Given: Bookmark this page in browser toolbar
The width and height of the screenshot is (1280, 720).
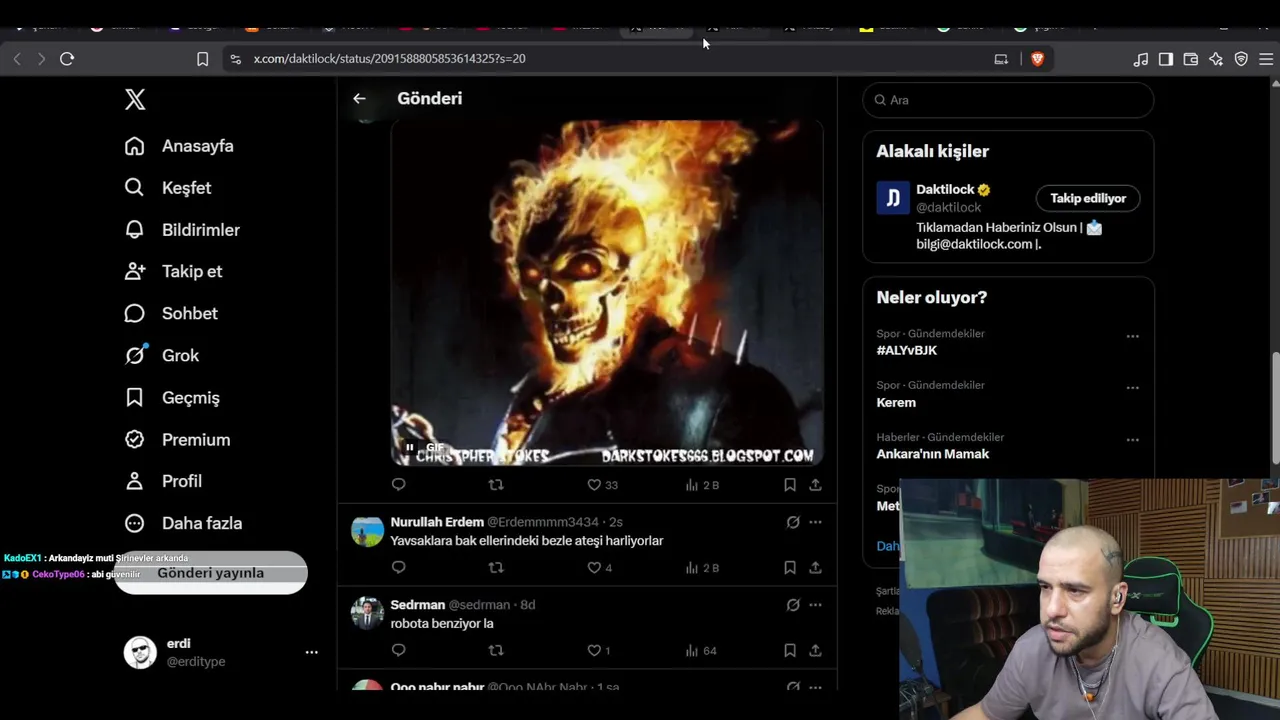Looking at the screenshot, I should pyautogui.click(x=202, y=59).
